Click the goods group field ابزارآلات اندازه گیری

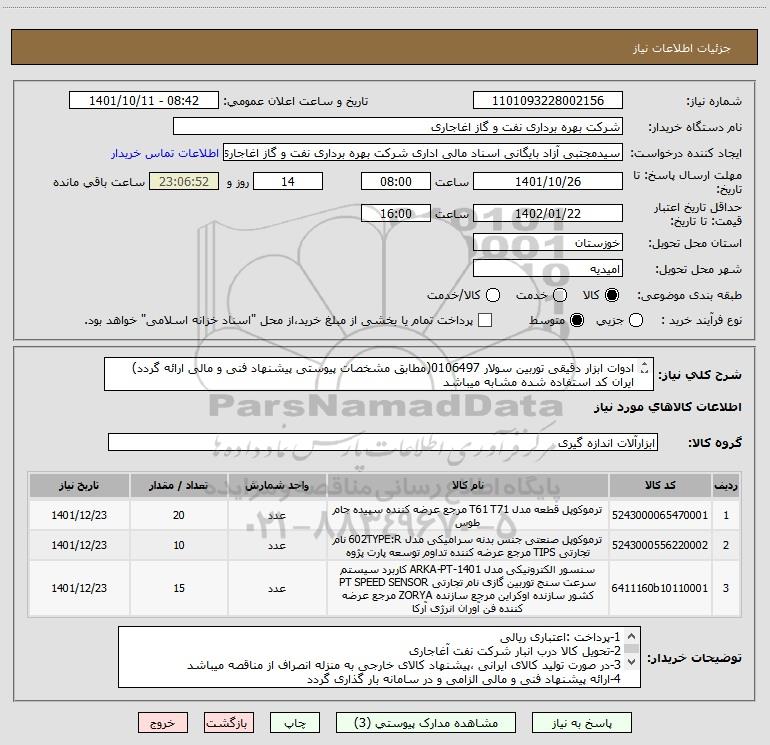click(383, 442)
